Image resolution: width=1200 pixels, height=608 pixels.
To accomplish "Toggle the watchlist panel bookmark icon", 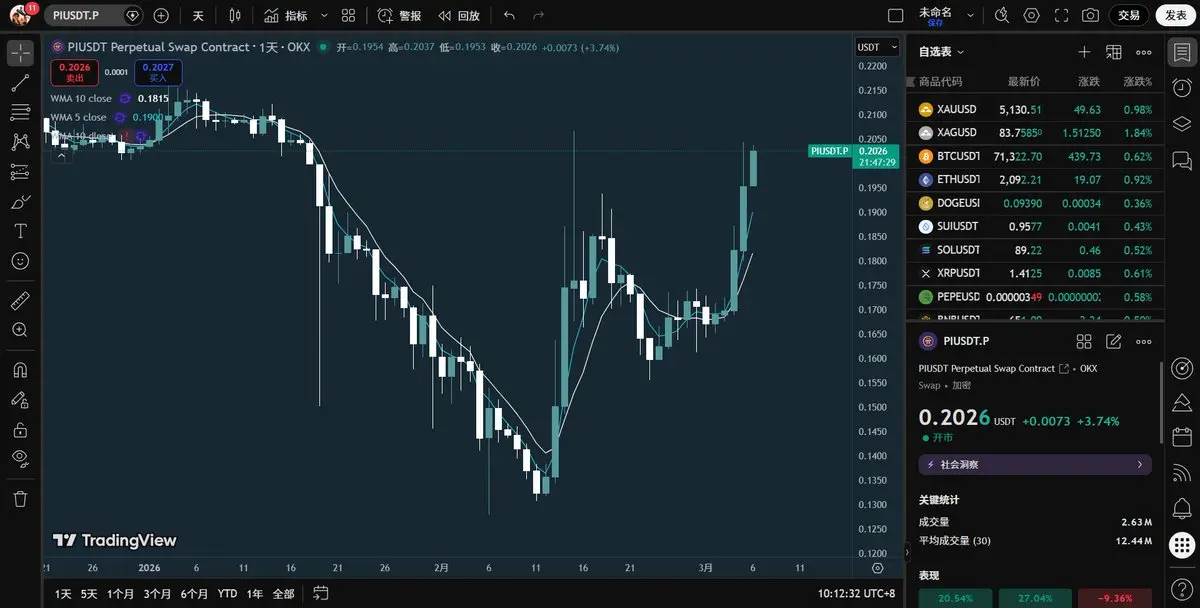I will (1181, 52).
